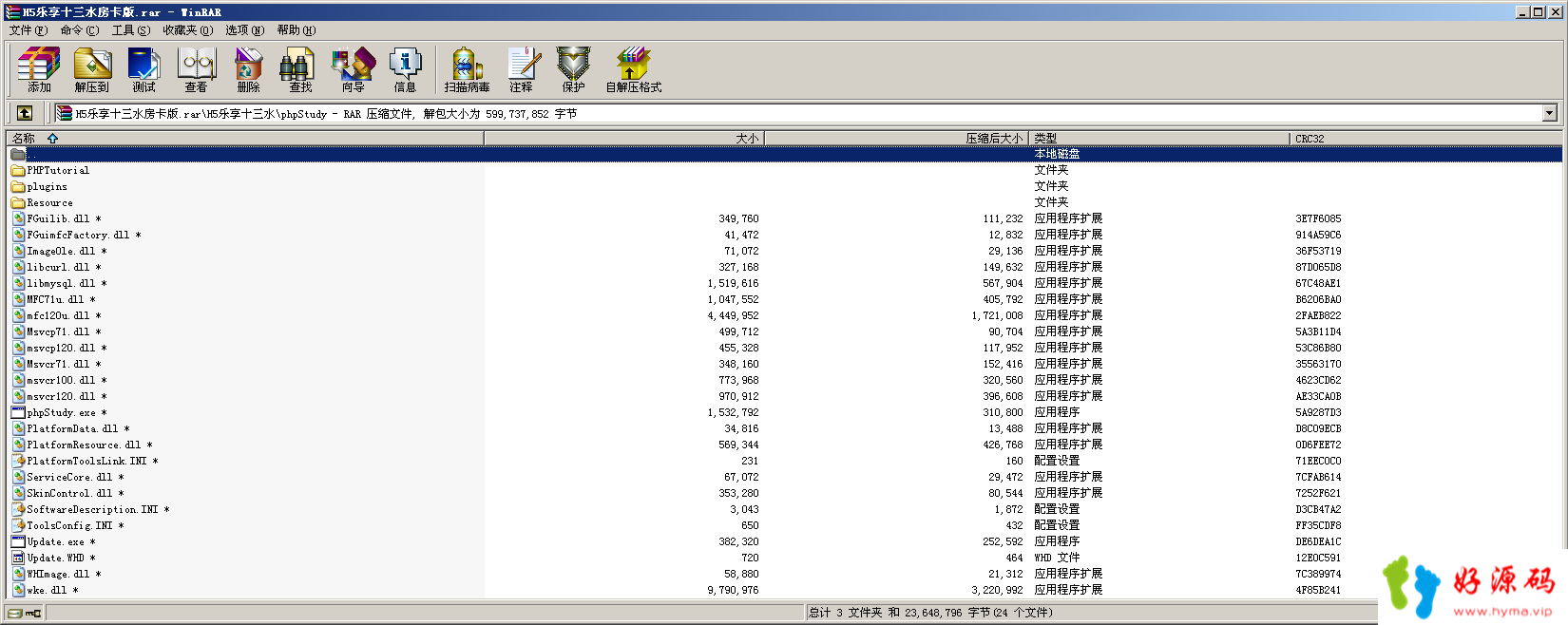Sort by 类型 column header
Screen dimensions: 1568x625
(x=1159, y=138)
